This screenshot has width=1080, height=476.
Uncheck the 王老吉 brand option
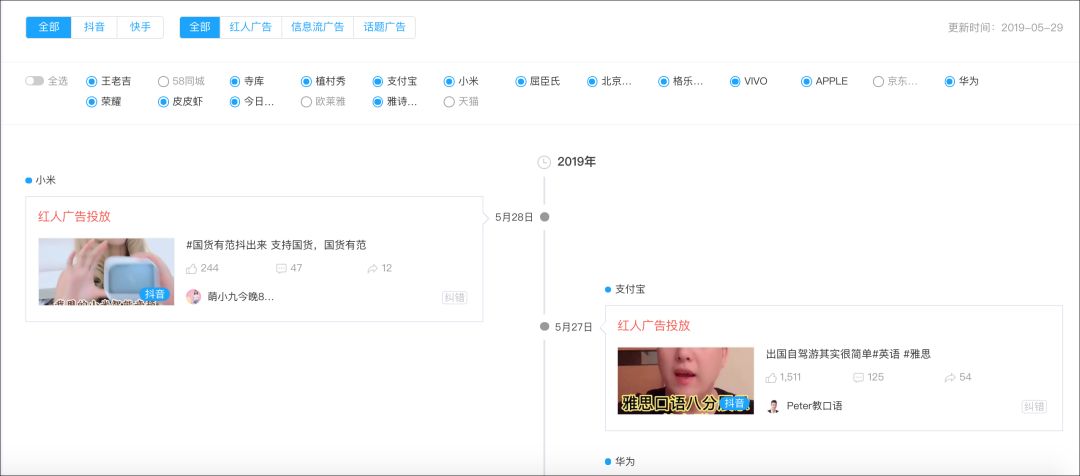pyautogui.click(x=92, y=81)
